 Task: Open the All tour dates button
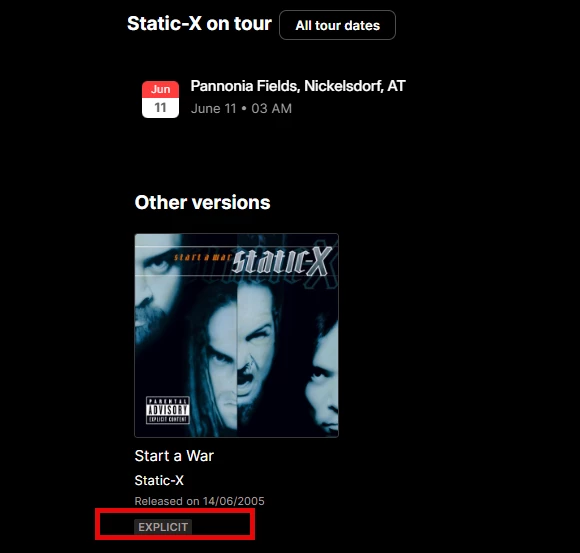tap(337, 25)
